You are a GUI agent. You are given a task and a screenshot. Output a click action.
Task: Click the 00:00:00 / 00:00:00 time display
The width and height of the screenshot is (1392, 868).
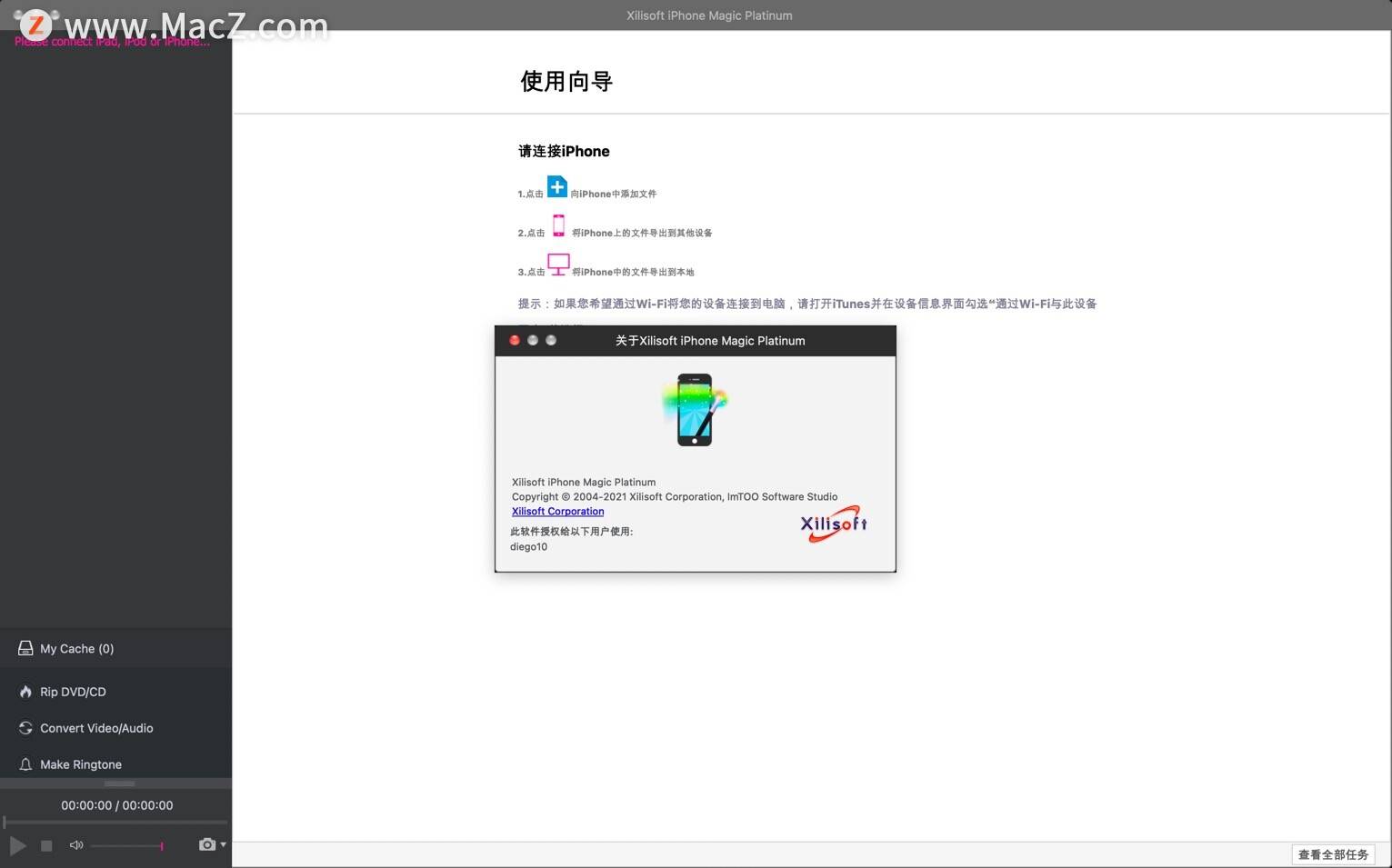click(116, 805)
